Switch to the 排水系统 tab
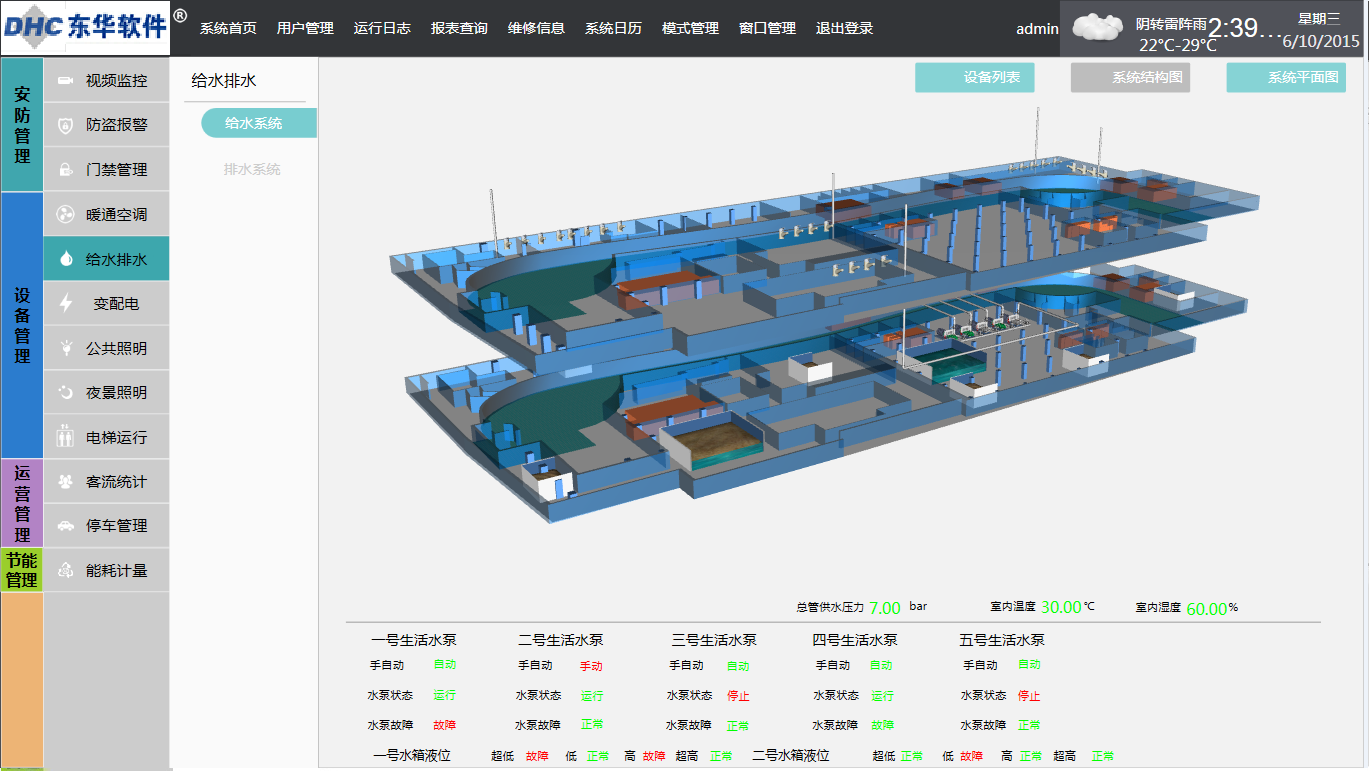 tap(252, 169)
